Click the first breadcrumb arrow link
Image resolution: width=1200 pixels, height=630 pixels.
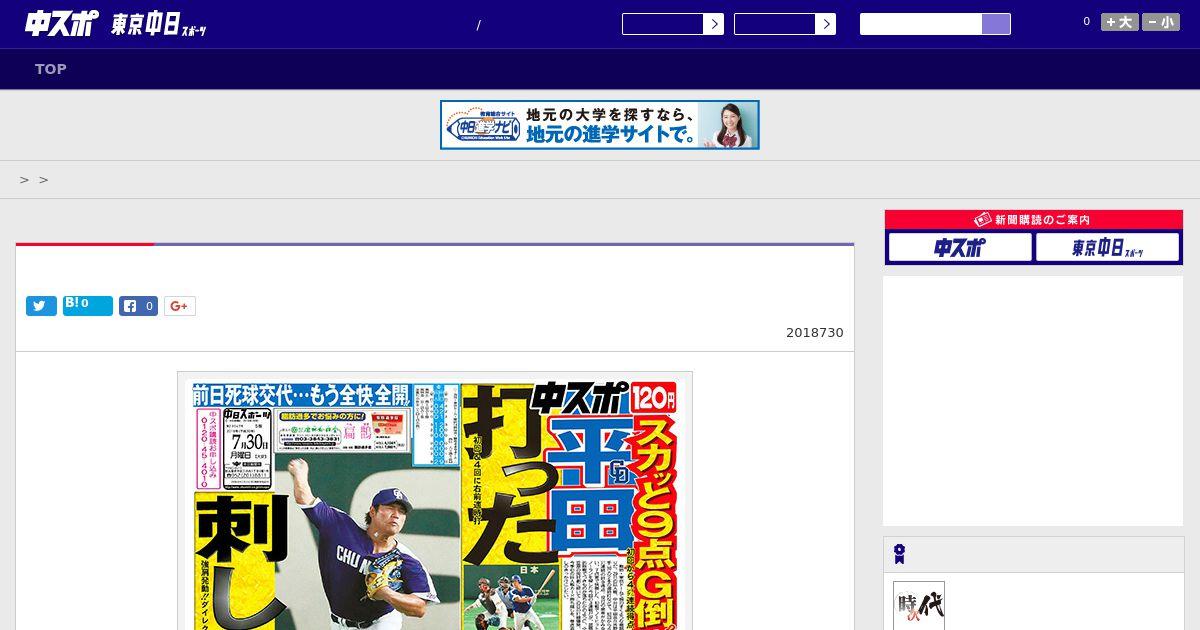[25, 180]
